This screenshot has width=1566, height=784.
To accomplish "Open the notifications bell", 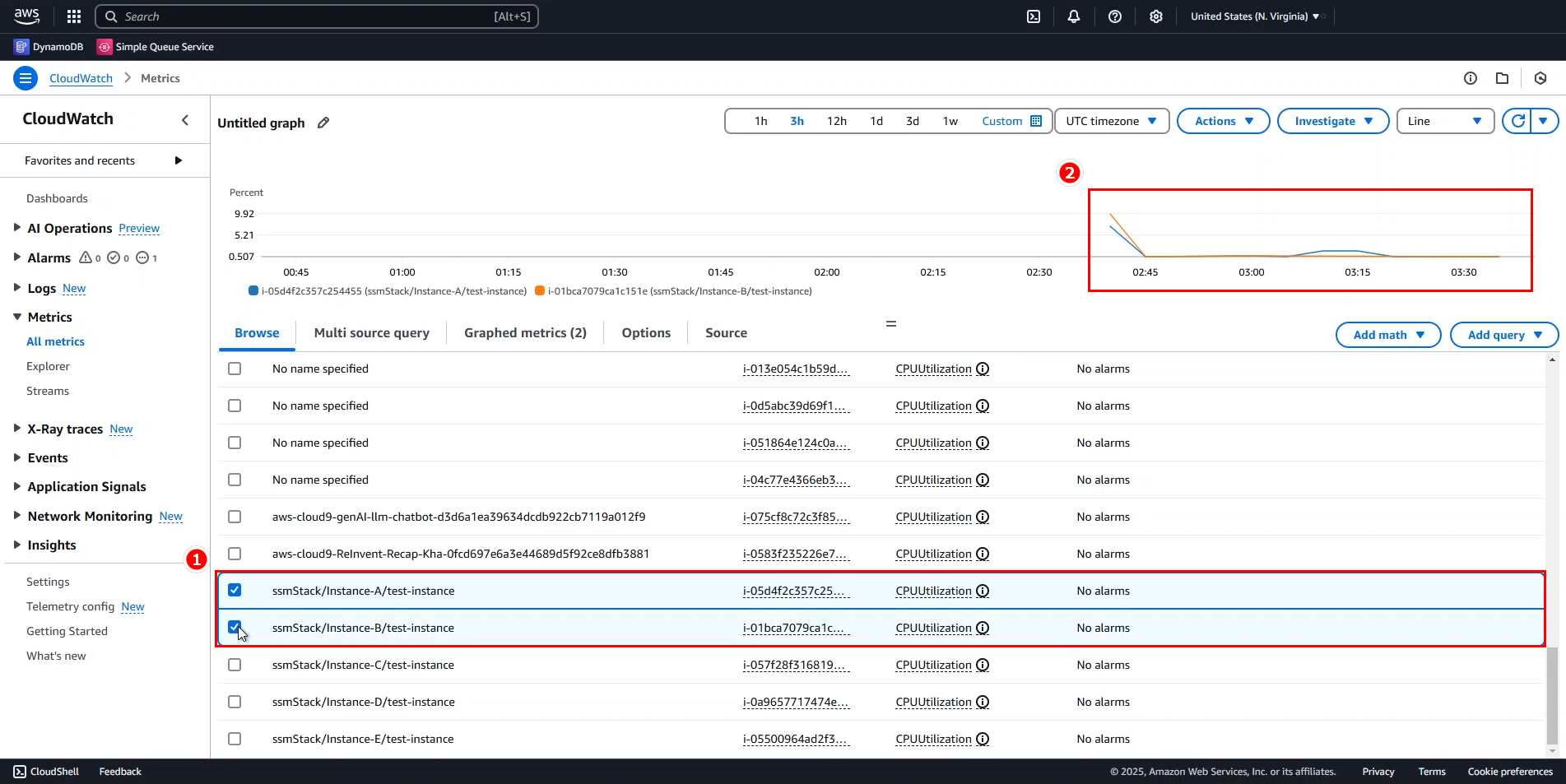I will coord(1074,16).
